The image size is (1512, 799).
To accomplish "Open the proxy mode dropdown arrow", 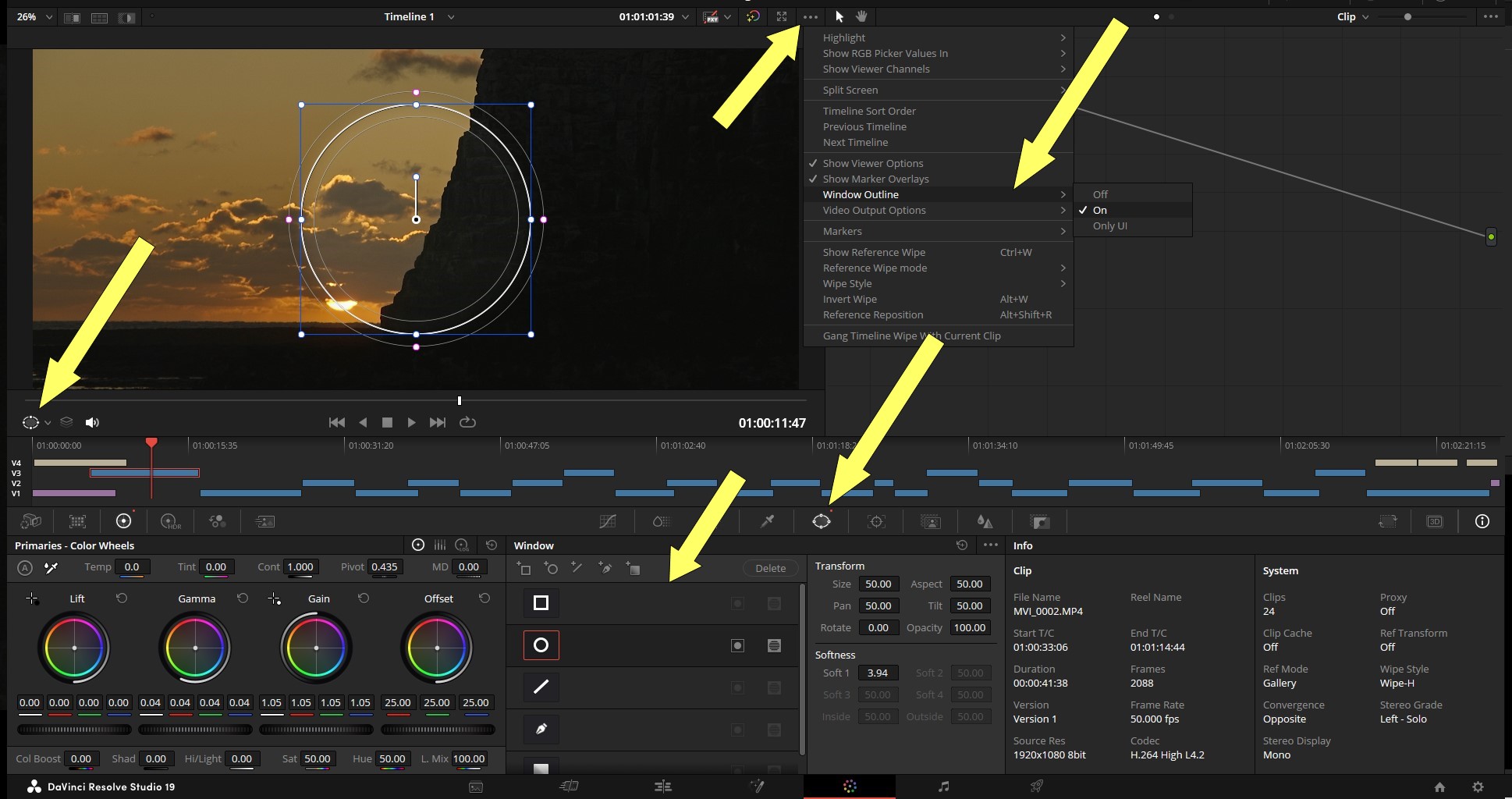I will (727, 16).
